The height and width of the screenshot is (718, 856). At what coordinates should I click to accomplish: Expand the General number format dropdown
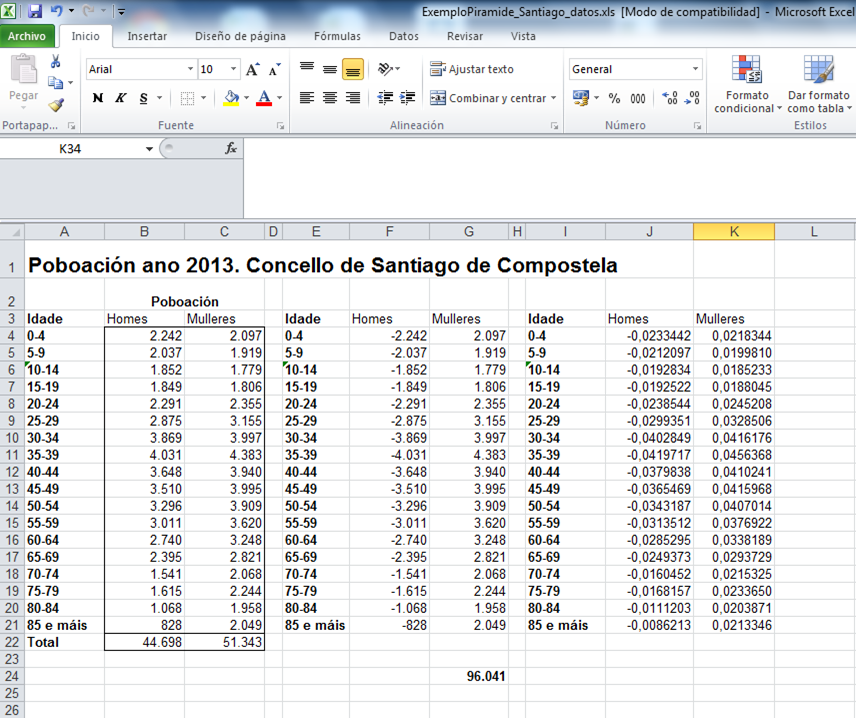coord(696,69)
